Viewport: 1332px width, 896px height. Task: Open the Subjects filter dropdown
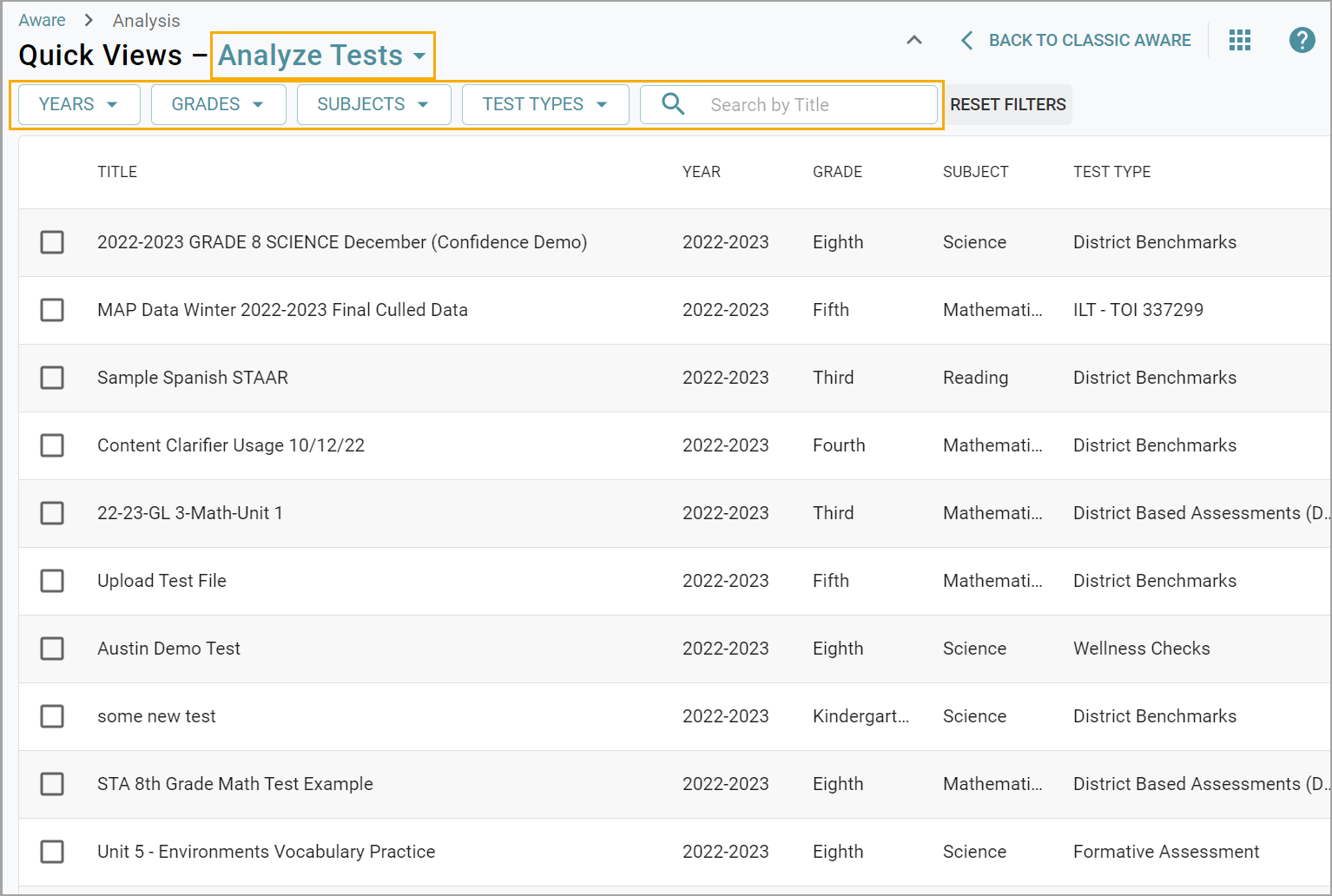[373, 104]
